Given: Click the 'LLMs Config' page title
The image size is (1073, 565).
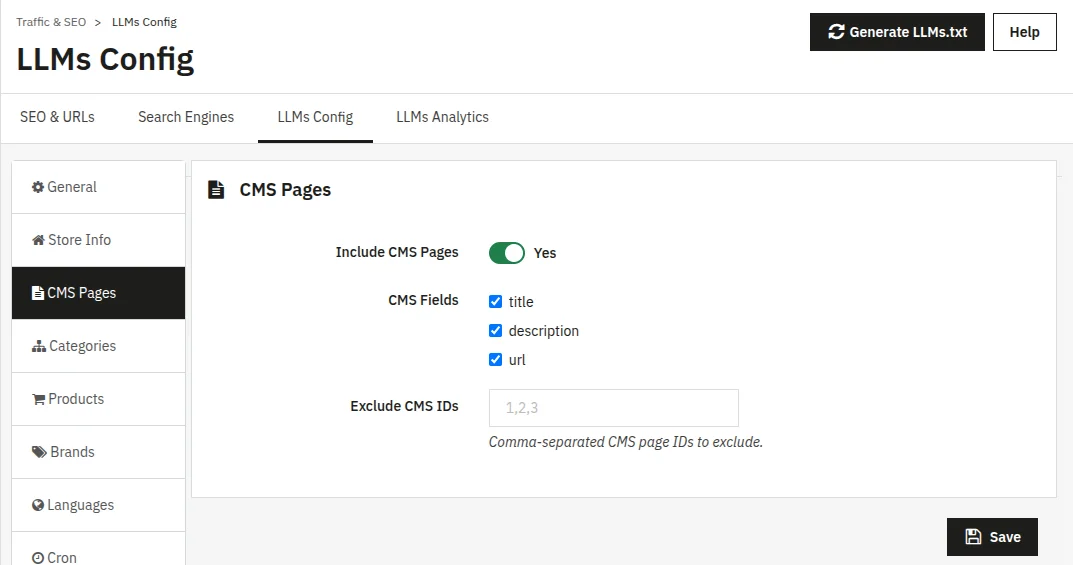Looking at the screenshot, I should click(x=105, y=60).
